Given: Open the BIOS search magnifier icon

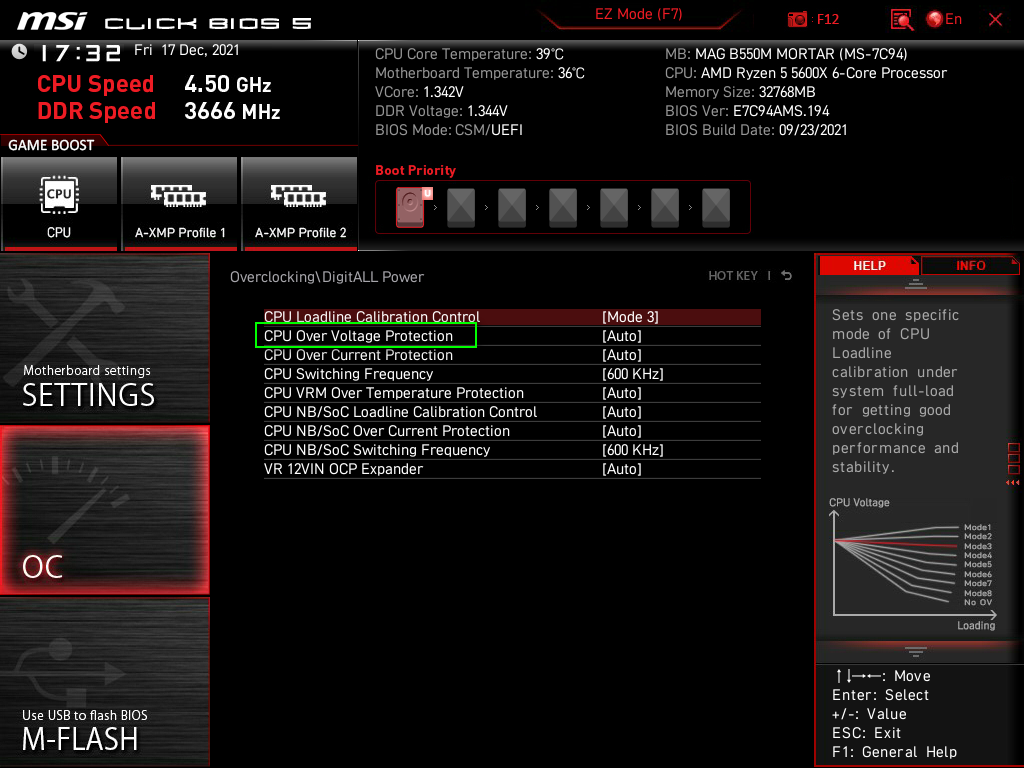Looking at the screenshot, I should 901,20.
